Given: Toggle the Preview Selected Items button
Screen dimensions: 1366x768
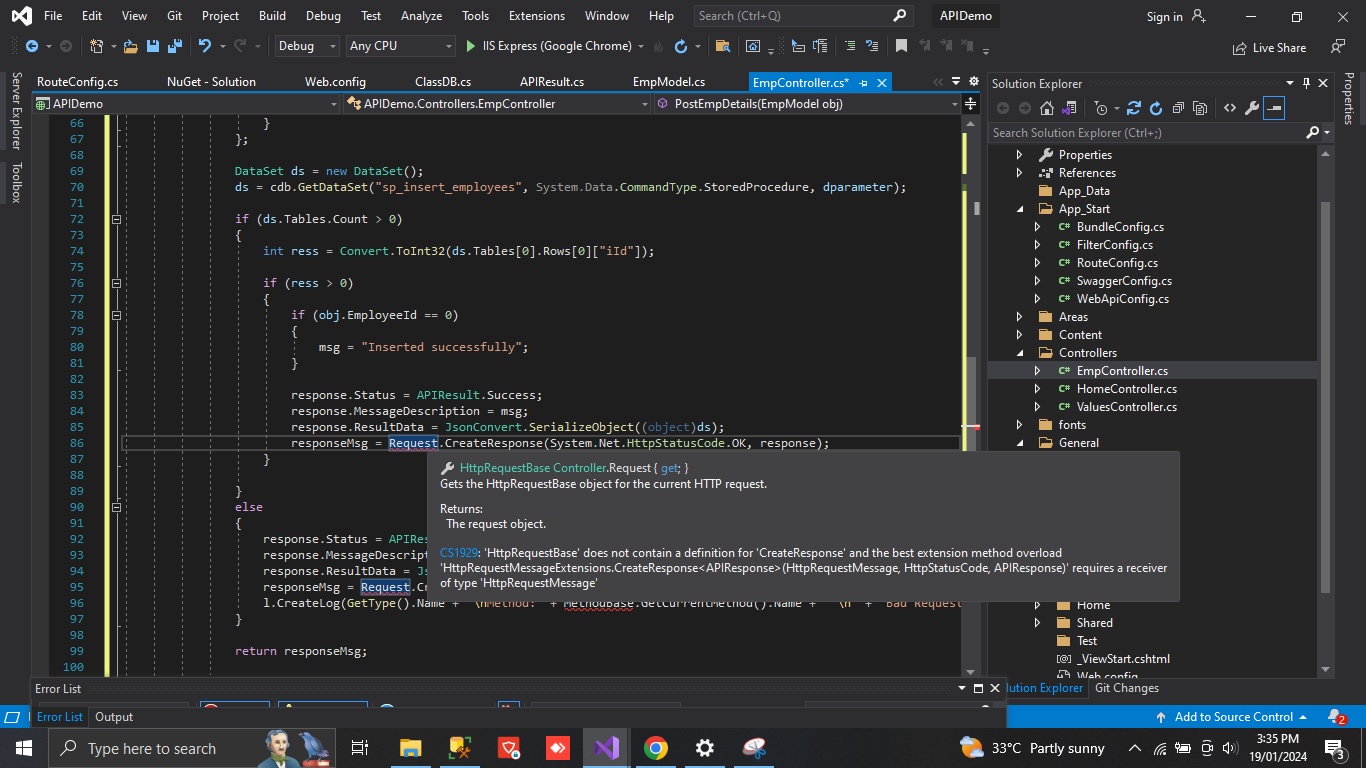Looking at the screenshot, I should click(1274, 108).
